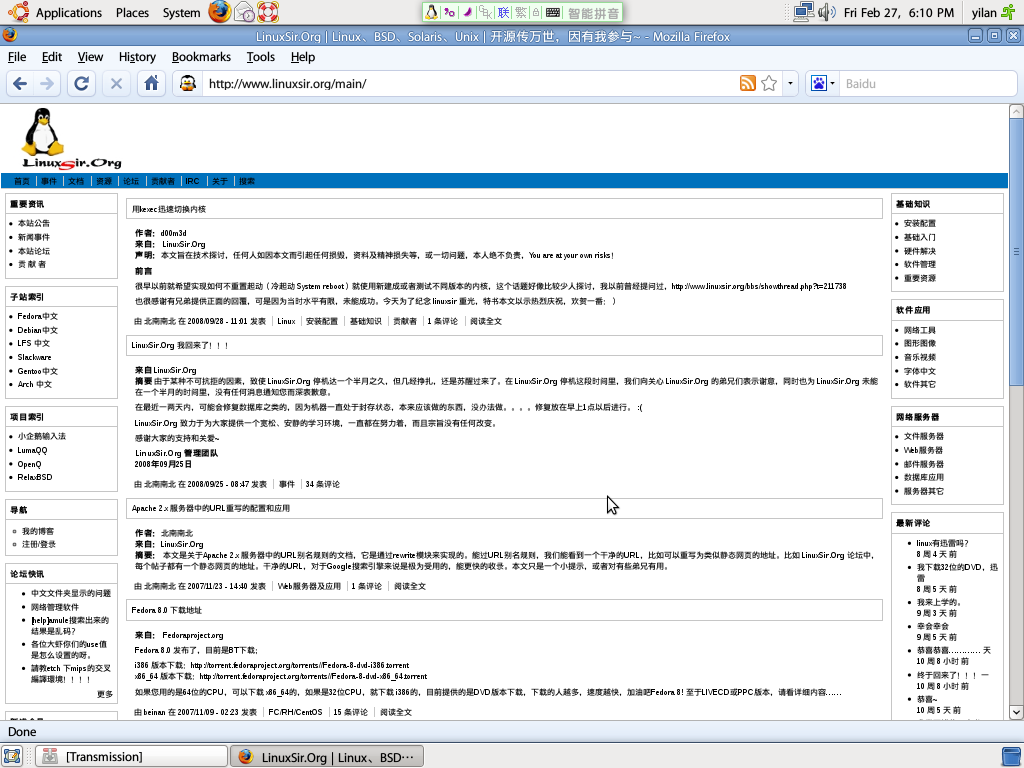Open the Applications menu
This screenshot has height=768, width=1024.
point(69,12)
